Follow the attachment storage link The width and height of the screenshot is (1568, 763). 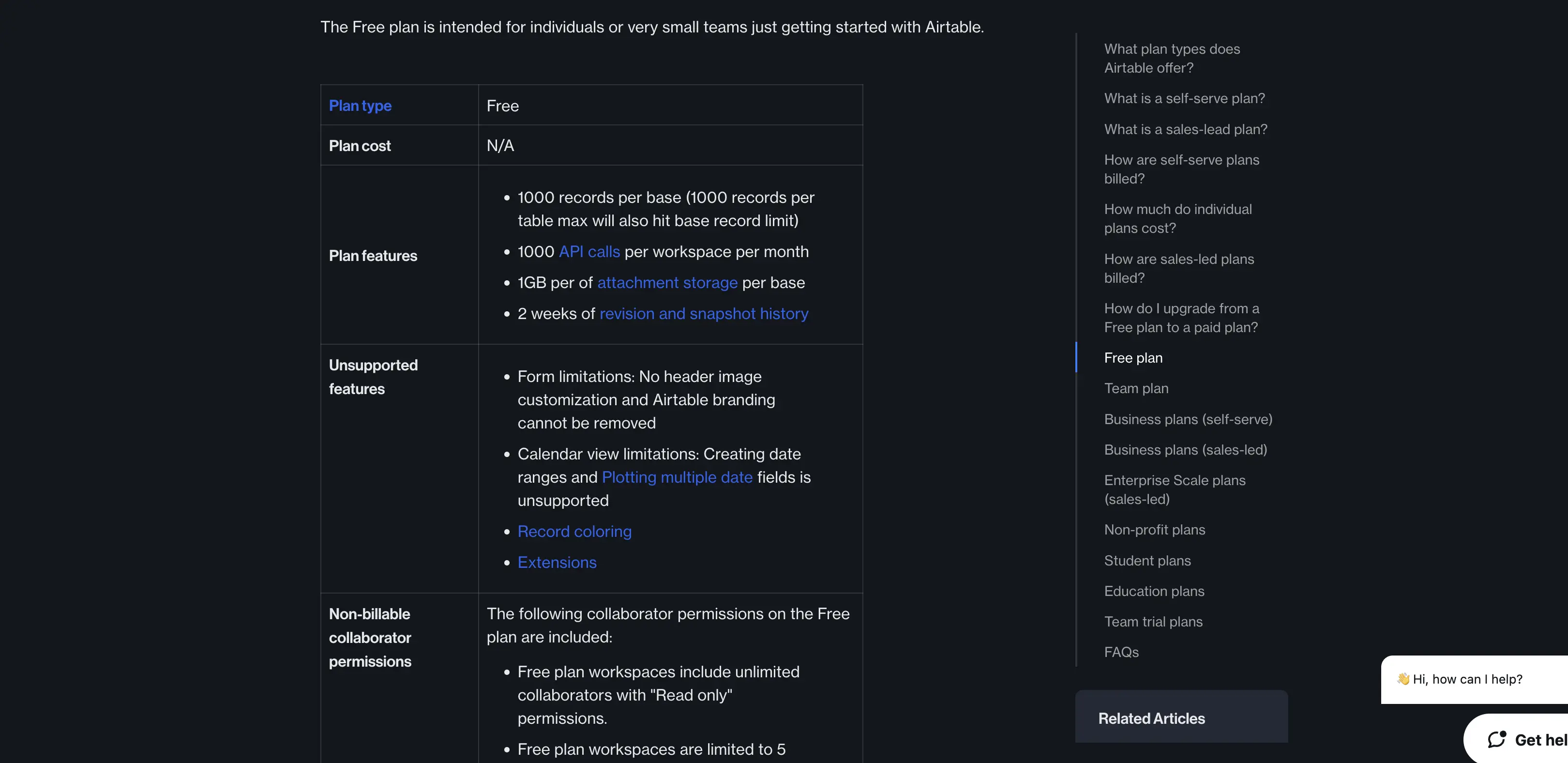[667, 283]
